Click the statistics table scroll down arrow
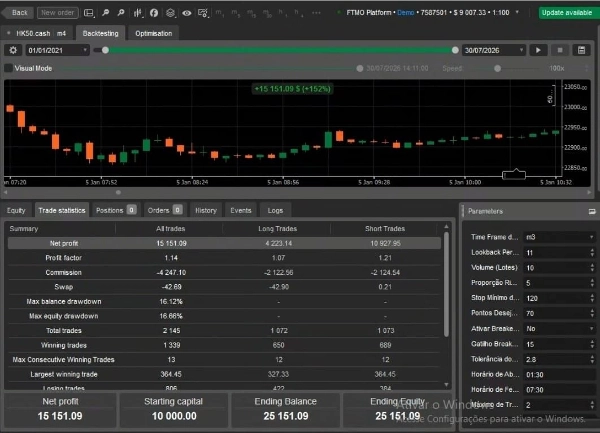Image resolution: width=600 pixels, height=433 pixels. 446,384
